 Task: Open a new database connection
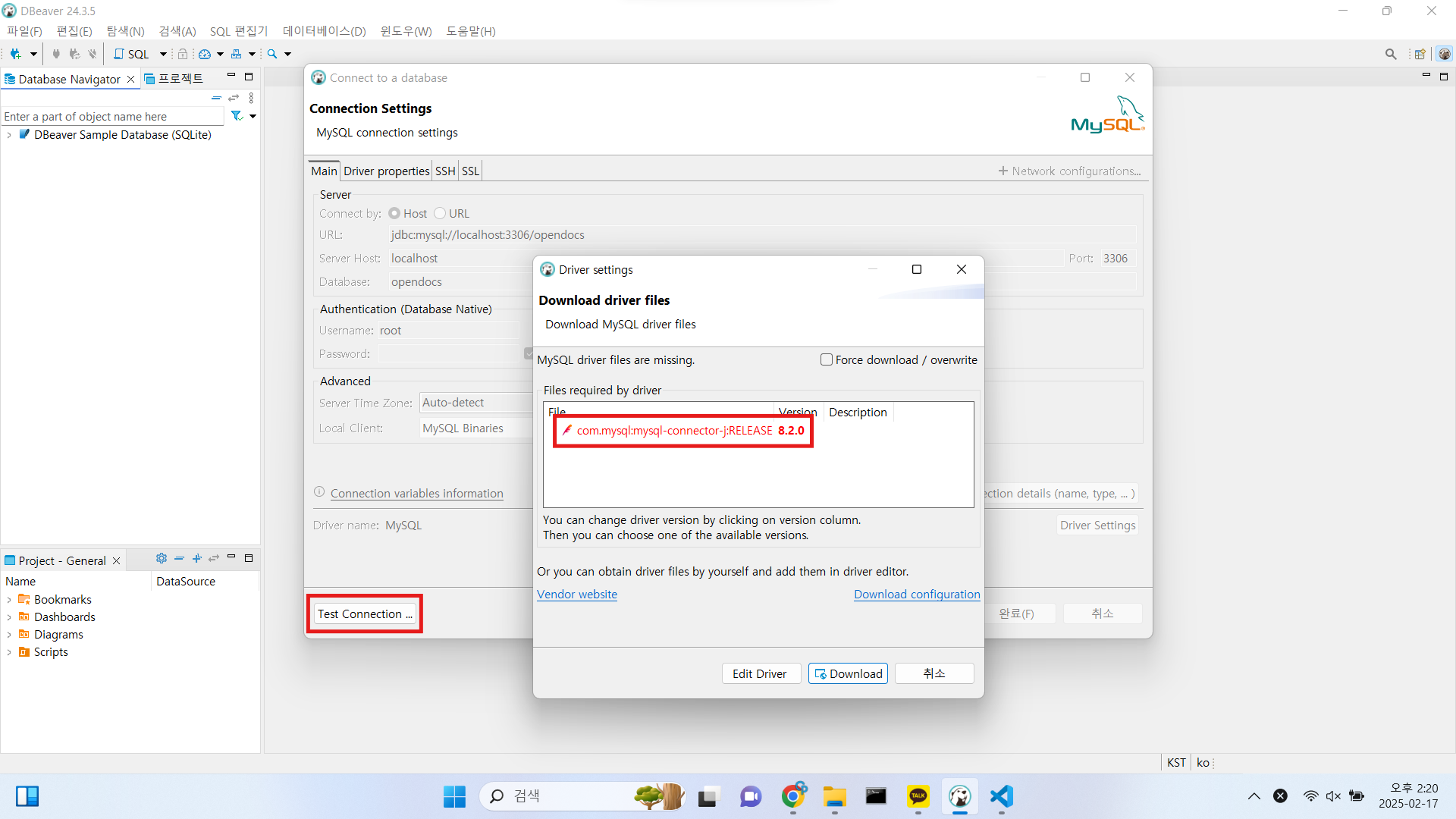[16, 54]
